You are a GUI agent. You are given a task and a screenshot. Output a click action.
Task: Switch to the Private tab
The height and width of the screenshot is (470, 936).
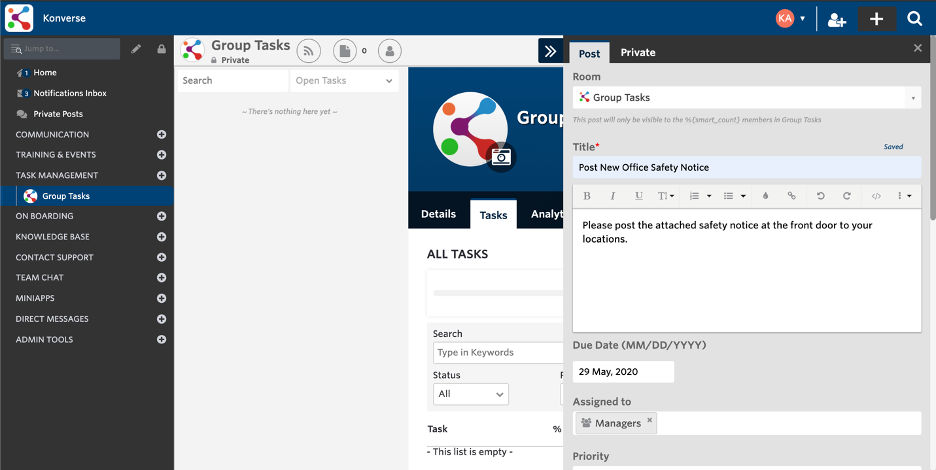pos(638,52)
